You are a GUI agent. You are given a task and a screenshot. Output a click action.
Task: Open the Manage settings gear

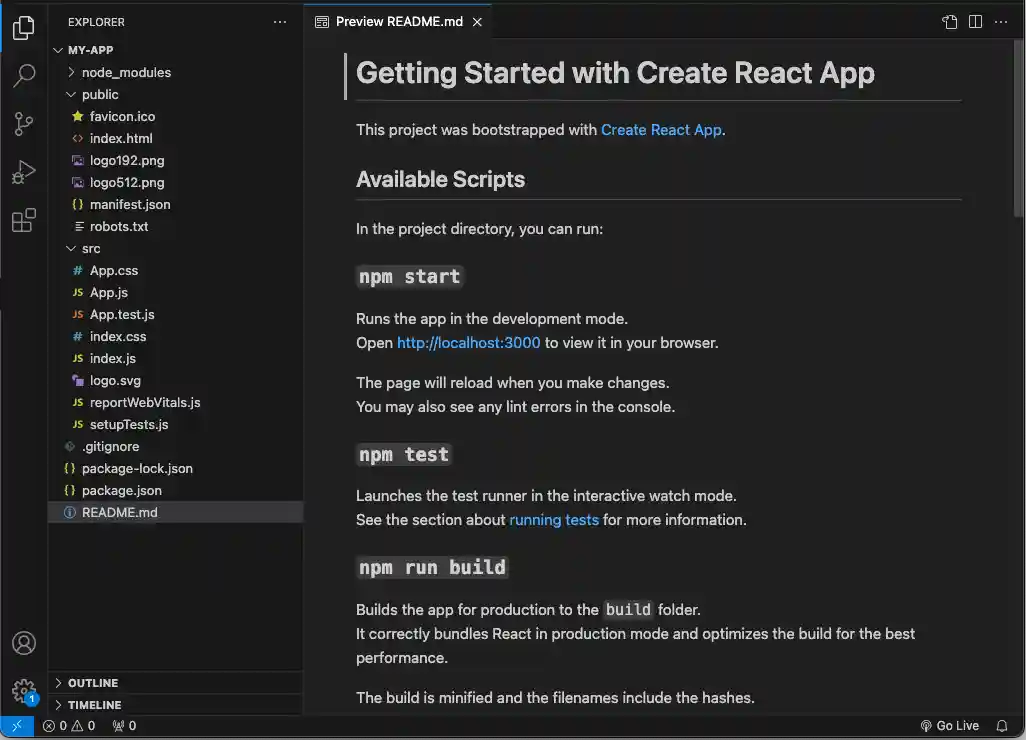point(24,691)
